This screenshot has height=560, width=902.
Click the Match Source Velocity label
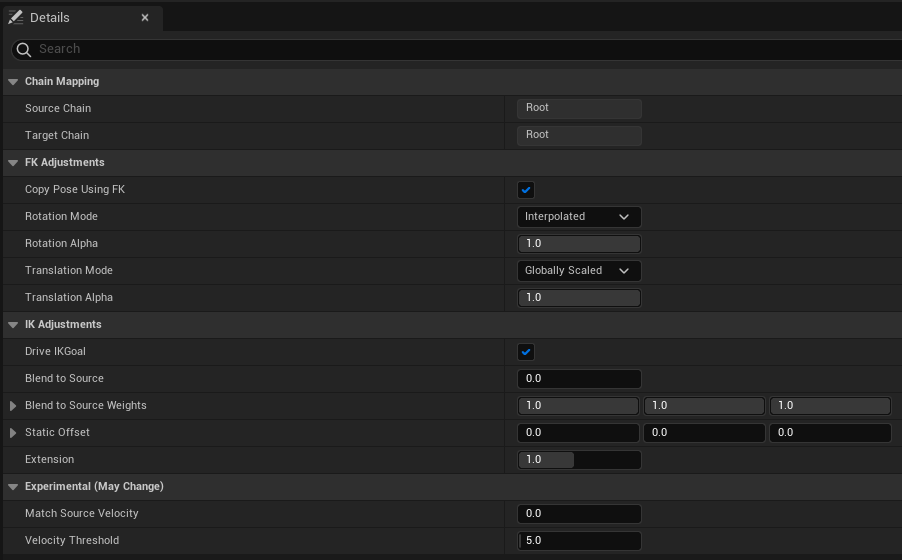point(82,513)
